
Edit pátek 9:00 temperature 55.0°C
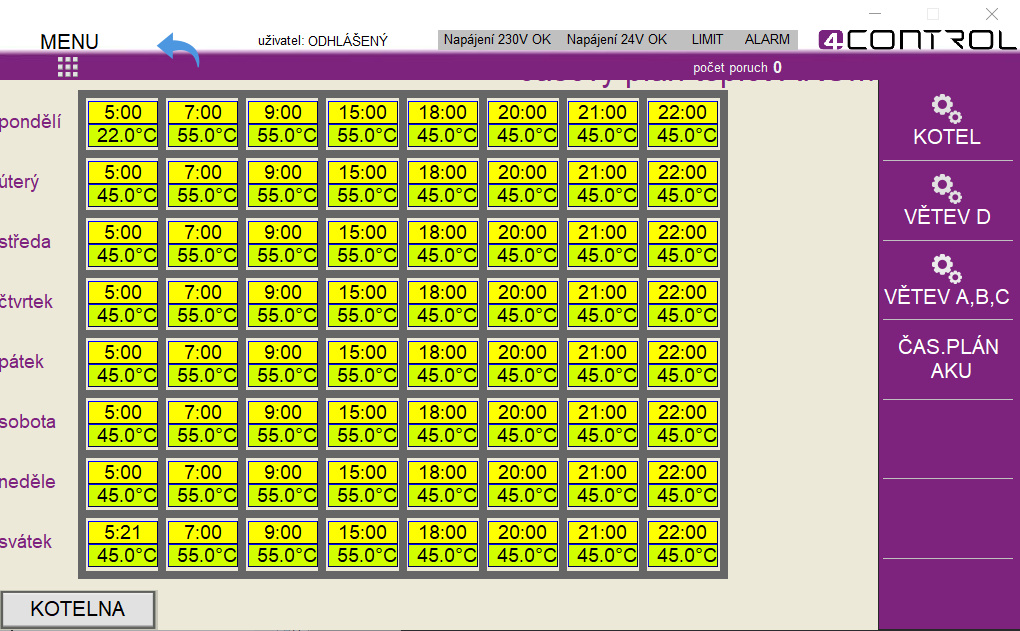(x=283, y=375)
